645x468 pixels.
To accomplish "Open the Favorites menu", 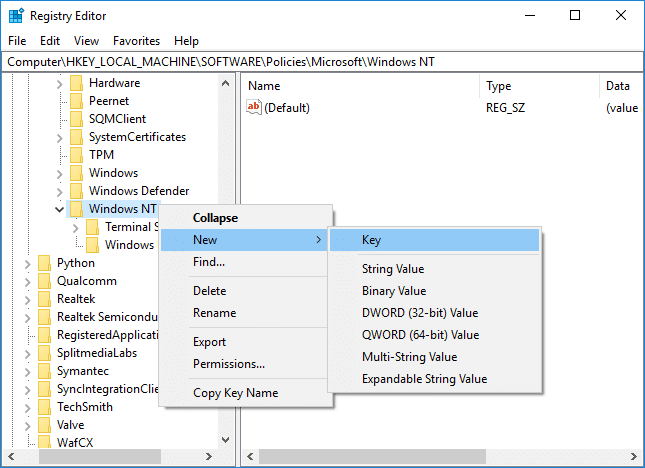I will coord(136,41).
